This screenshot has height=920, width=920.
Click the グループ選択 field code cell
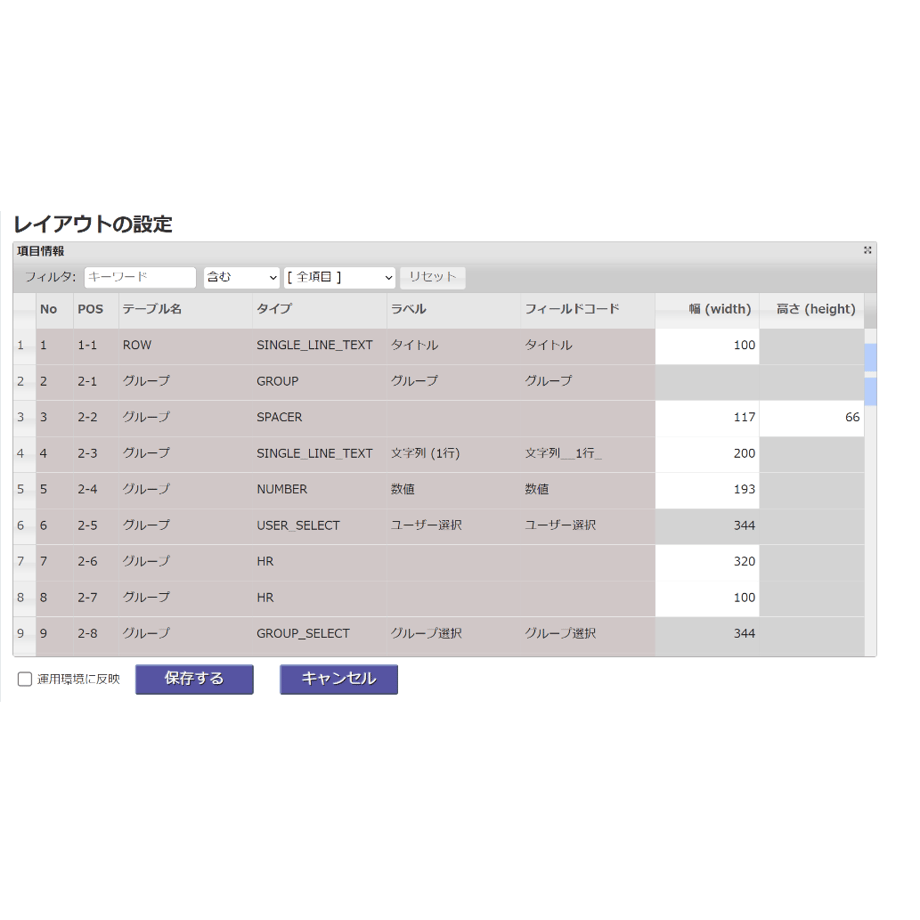click(588, 635)
